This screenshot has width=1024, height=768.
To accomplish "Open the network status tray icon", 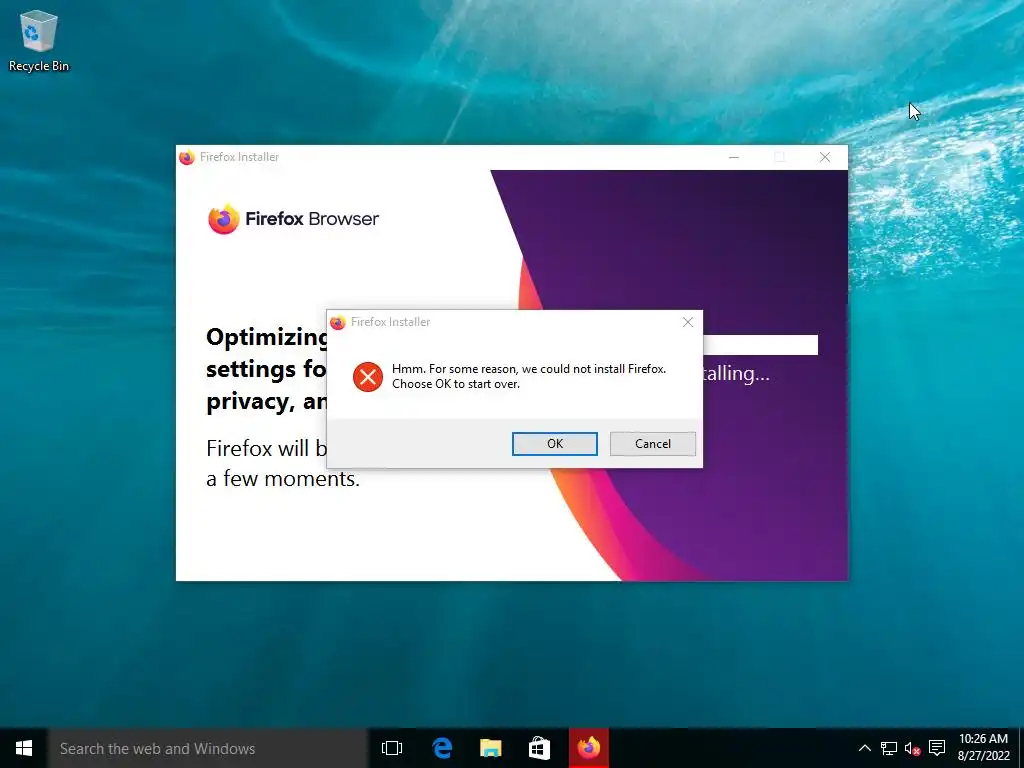I will pos(889,748).
